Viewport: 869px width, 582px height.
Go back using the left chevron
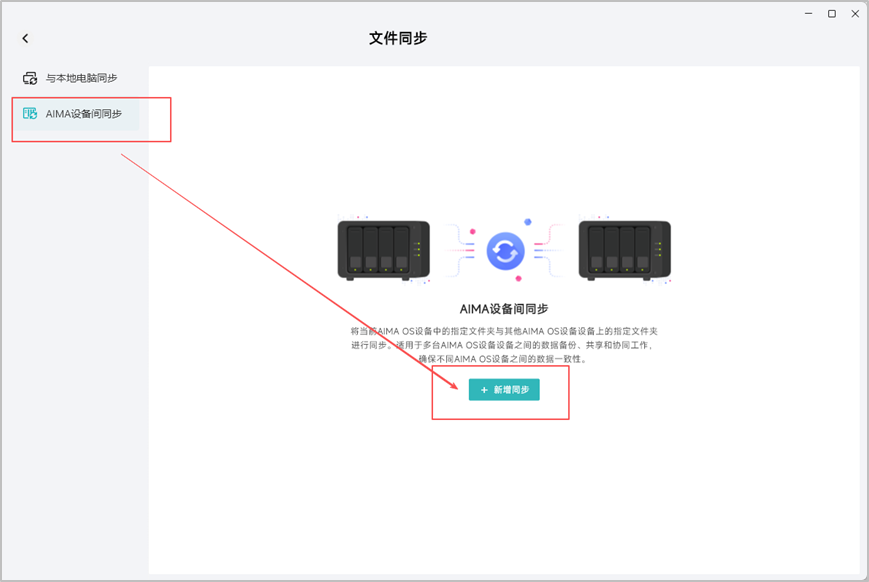pyautogui.click(x=25, y=38)
